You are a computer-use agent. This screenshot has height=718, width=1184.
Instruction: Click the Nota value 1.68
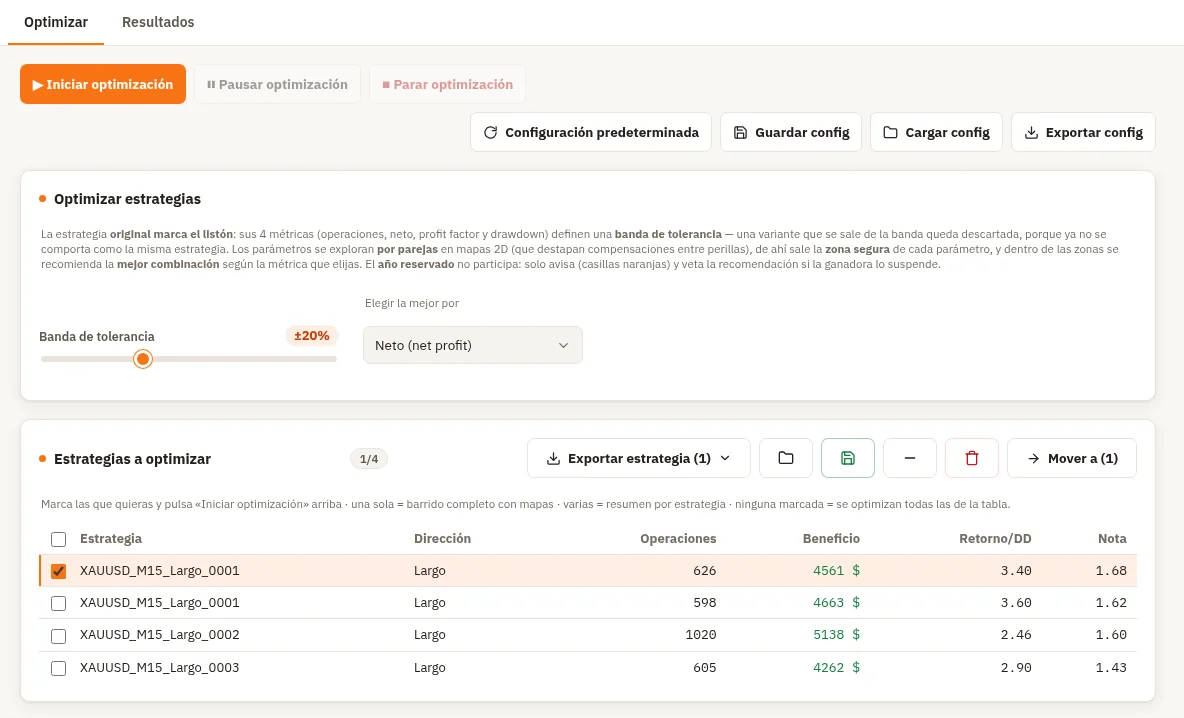[1111, 571]
